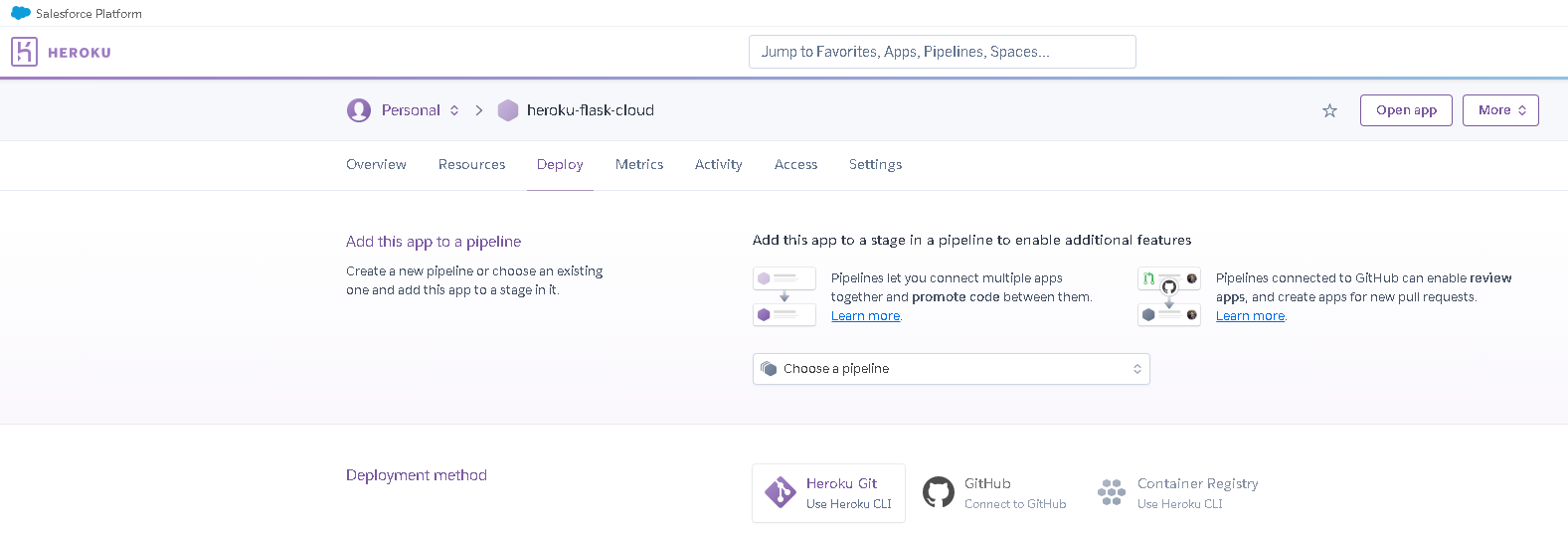Switch to the Settings tab
1568x535 pixels.
875,165
